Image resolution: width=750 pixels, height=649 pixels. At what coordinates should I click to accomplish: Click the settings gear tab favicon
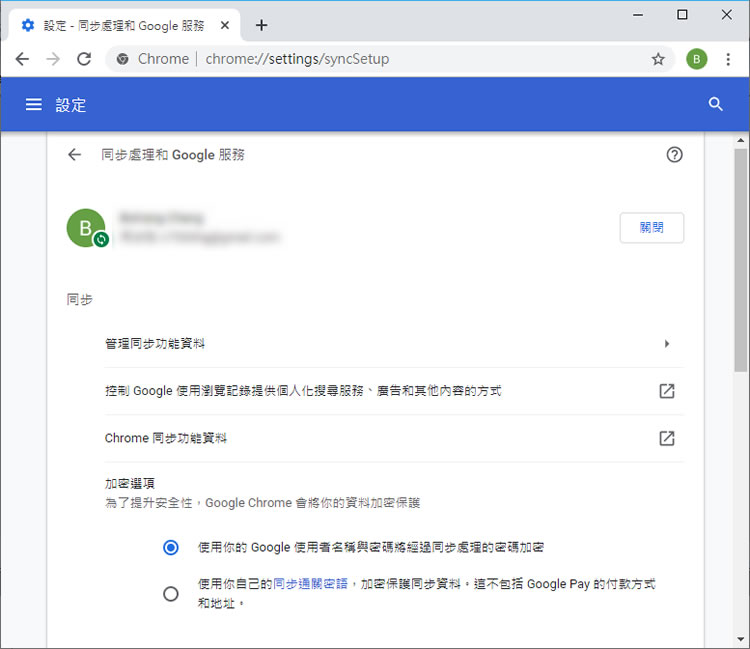(x=28, y=25)
